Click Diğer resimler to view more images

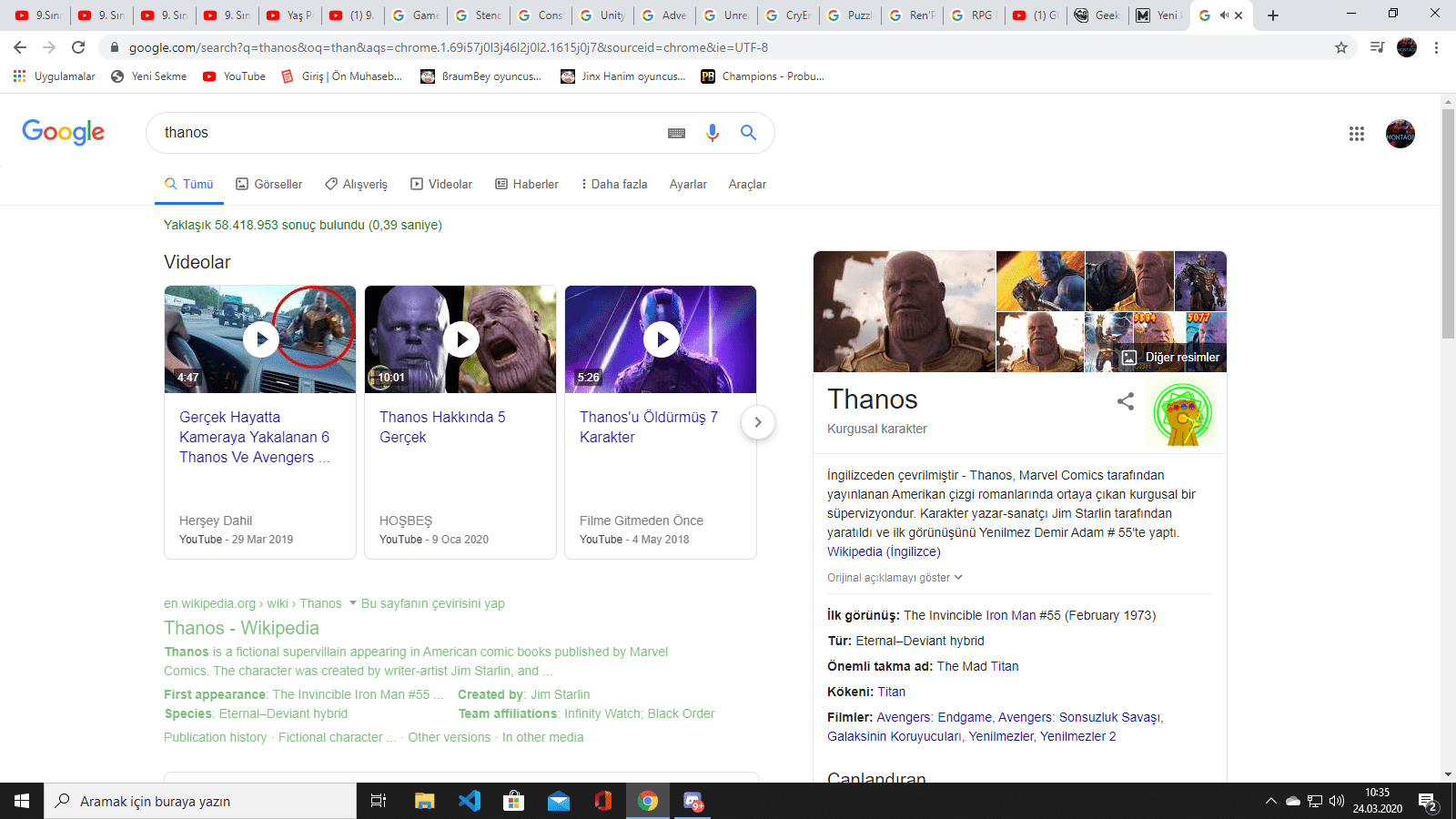point(1172,358)
